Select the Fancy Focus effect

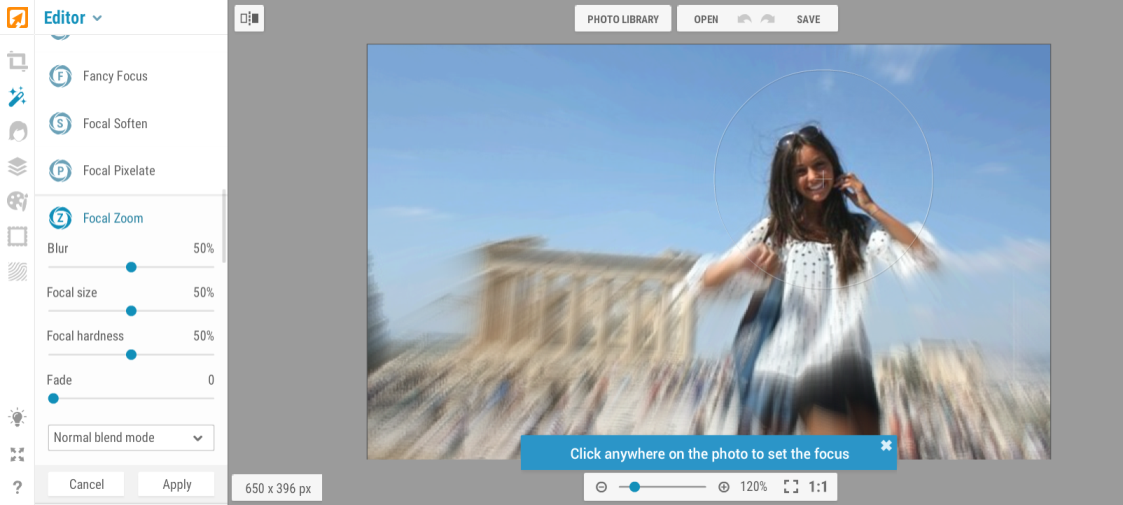tap(115, 76)
